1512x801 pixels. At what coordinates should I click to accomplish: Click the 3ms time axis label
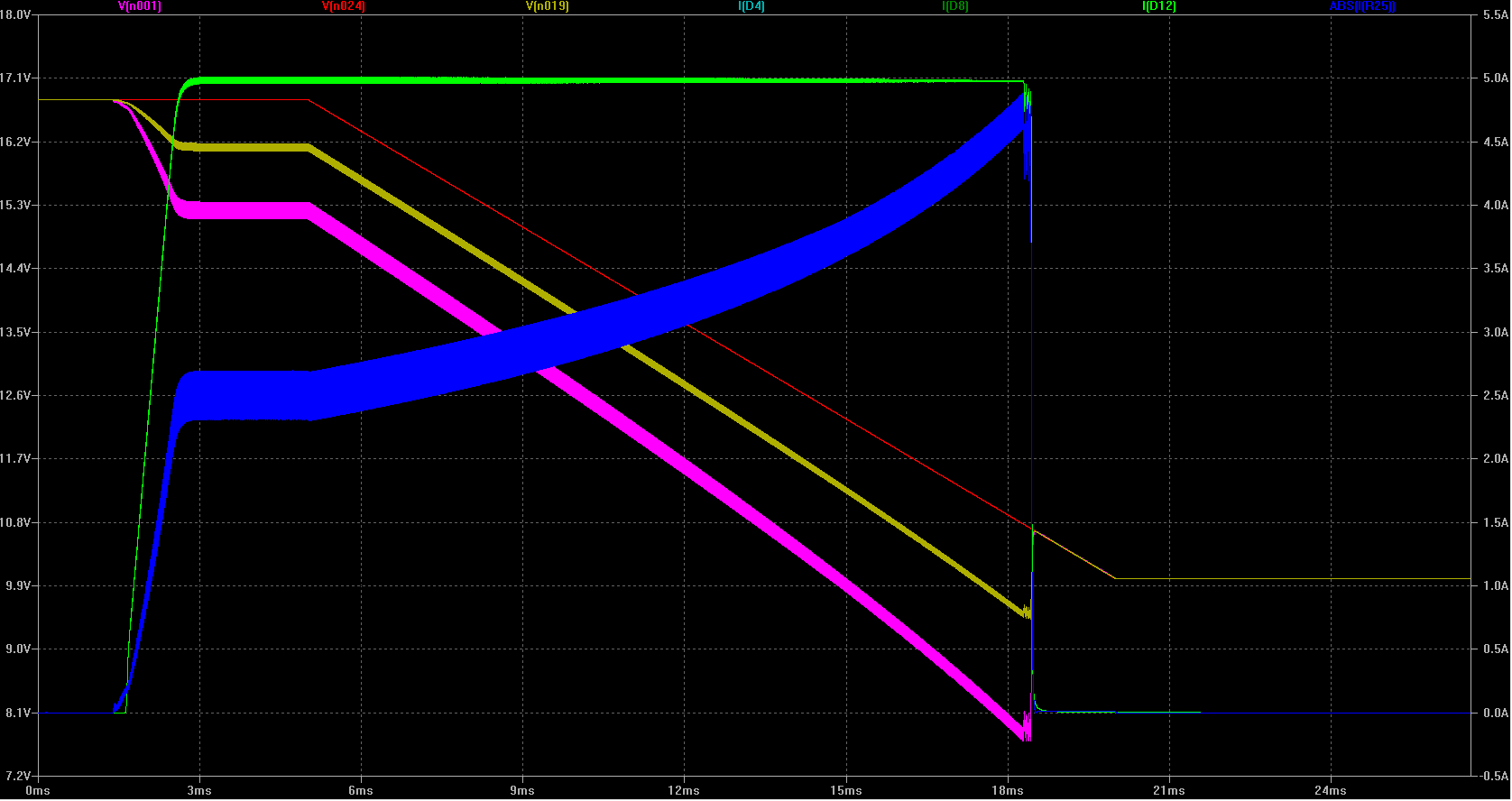[199, 791]
